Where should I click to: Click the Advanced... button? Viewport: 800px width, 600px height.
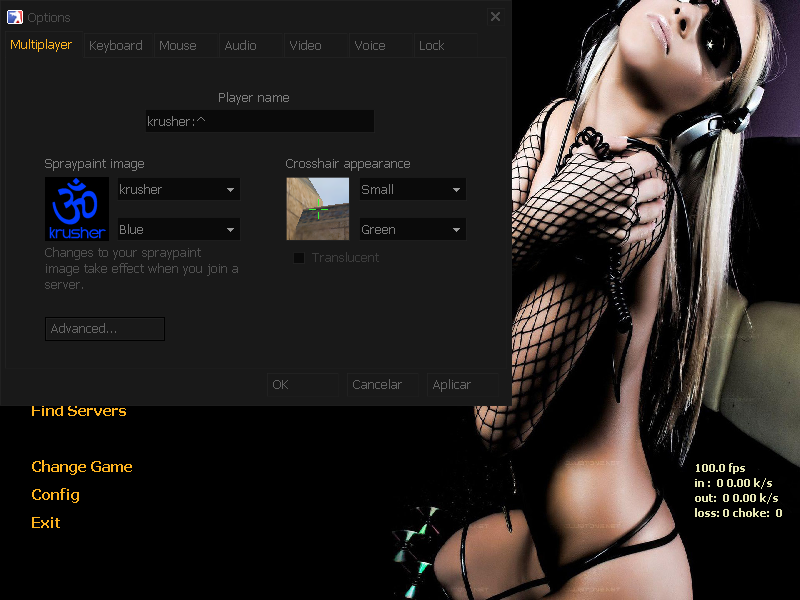tap(105, 329)
